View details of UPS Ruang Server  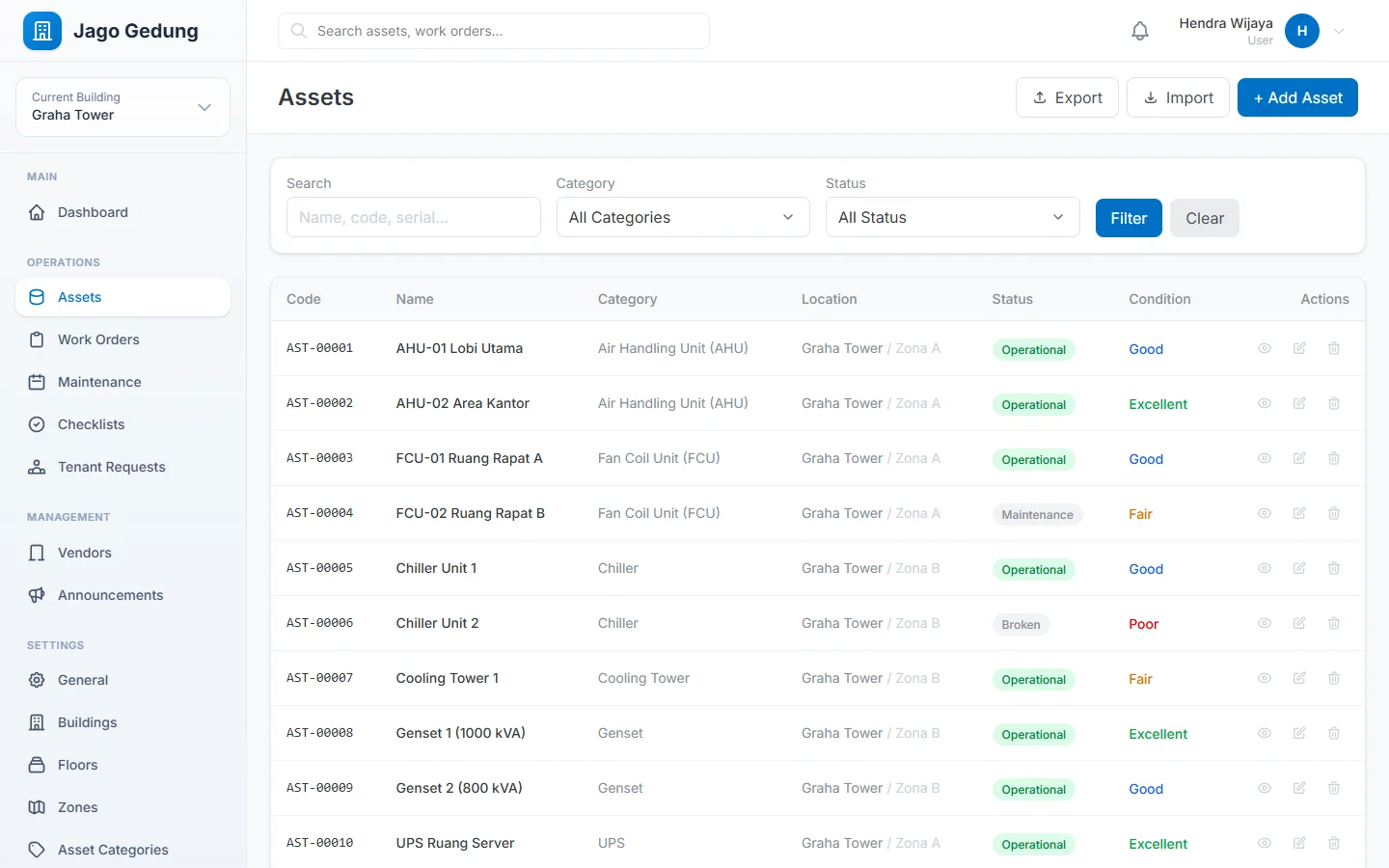tap(1265, 843)
